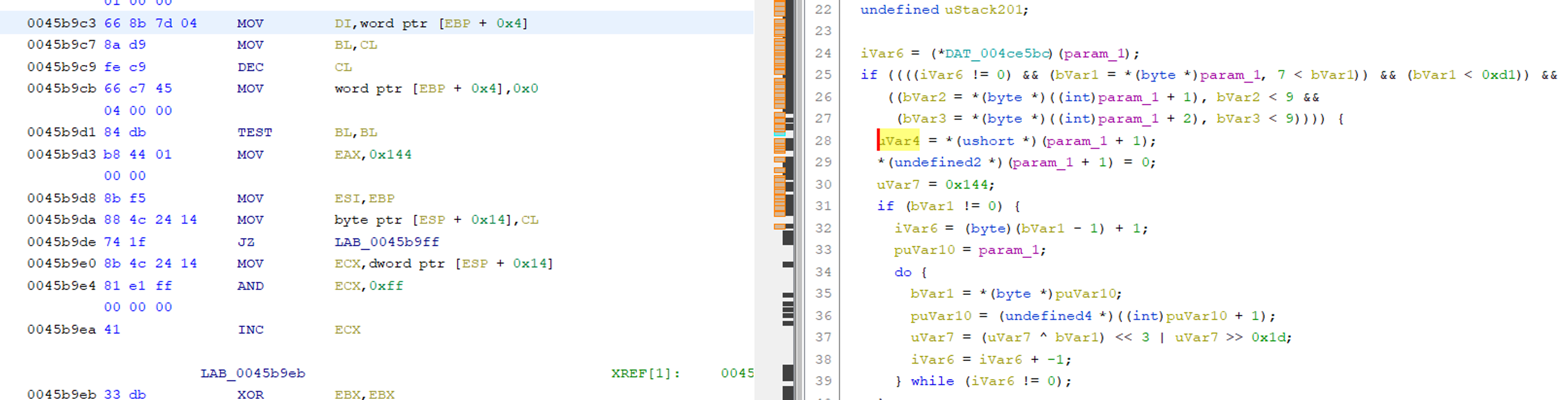Select the JZ mnemonic at 0045b9de
1568x400 pixels.
point(246,242)
